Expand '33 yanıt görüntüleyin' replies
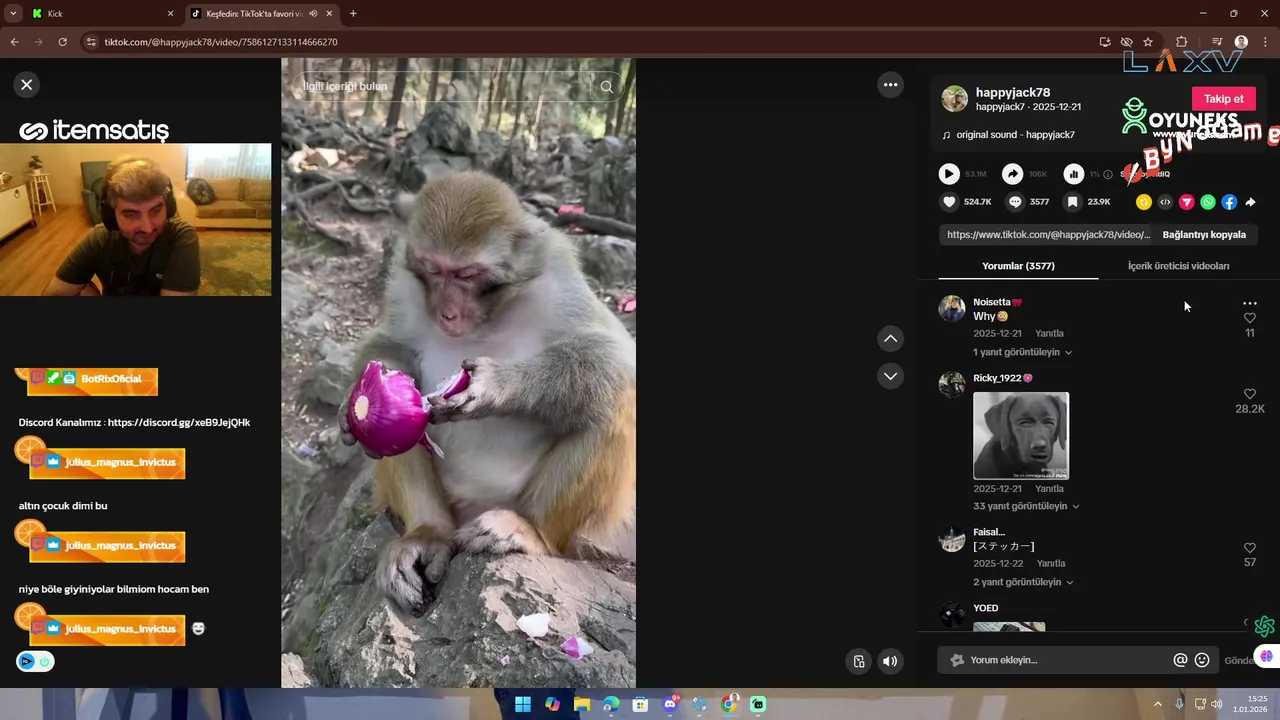The width and height of the screenshot is (1280, 720). tap(1026, 506)
